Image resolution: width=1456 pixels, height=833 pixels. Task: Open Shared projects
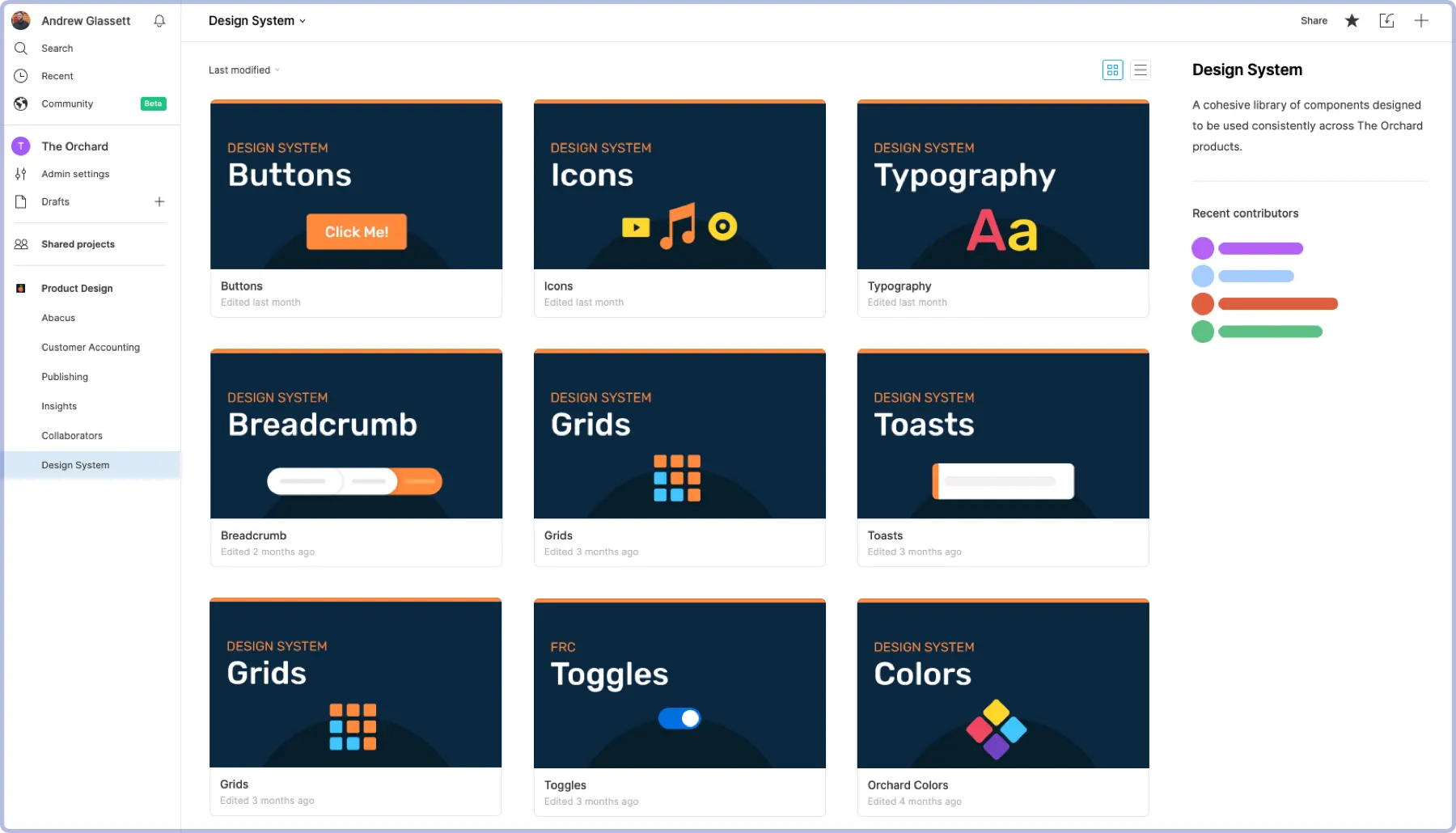click(x=78, y=244)
